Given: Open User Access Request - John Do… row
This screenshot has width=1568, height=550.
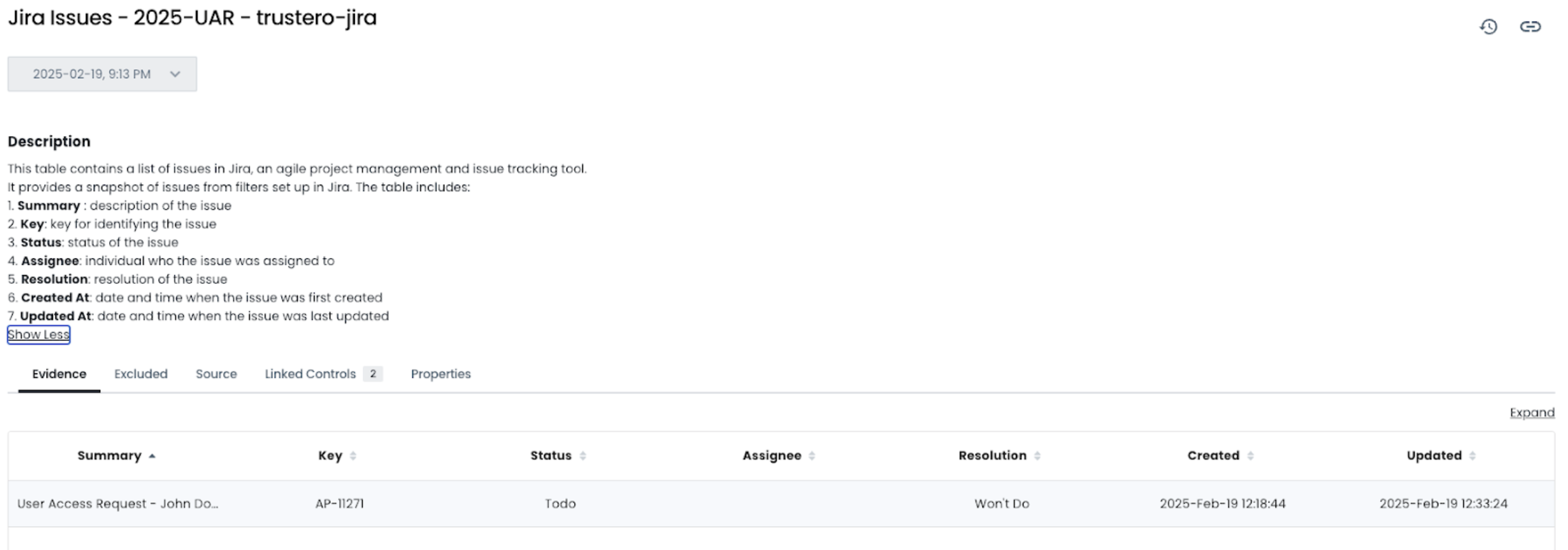Looking at the screenshot, I should pos(118,504).
